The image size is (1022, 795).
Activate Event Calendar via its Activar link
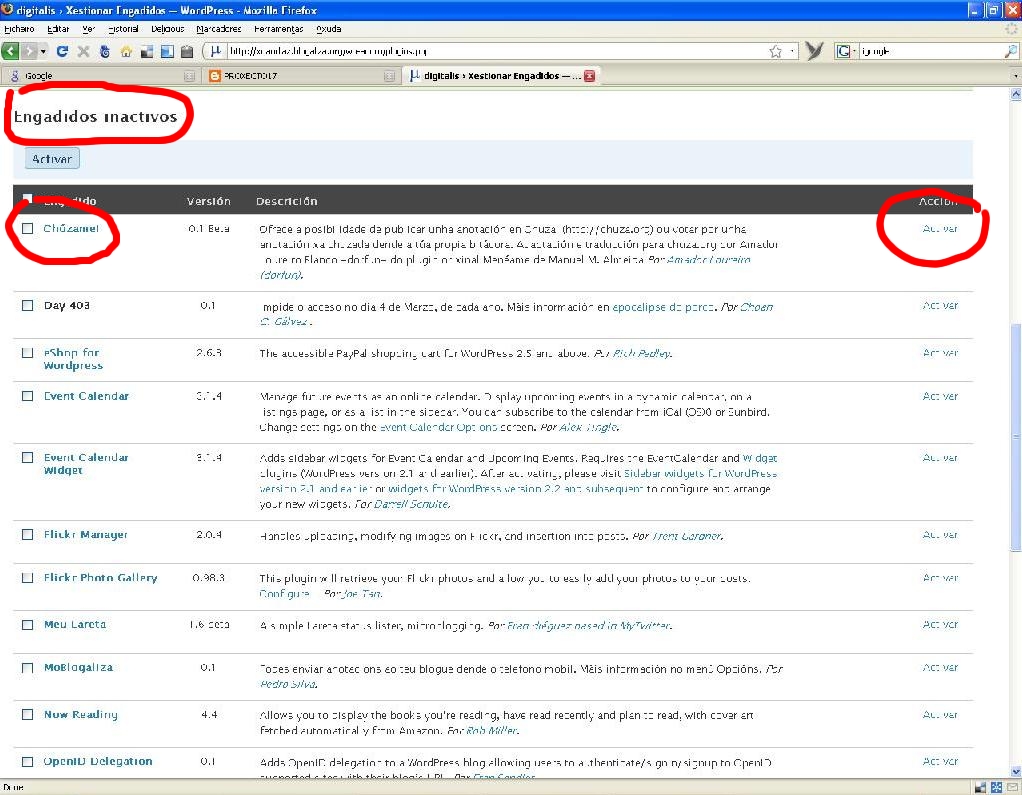[940, 396]
